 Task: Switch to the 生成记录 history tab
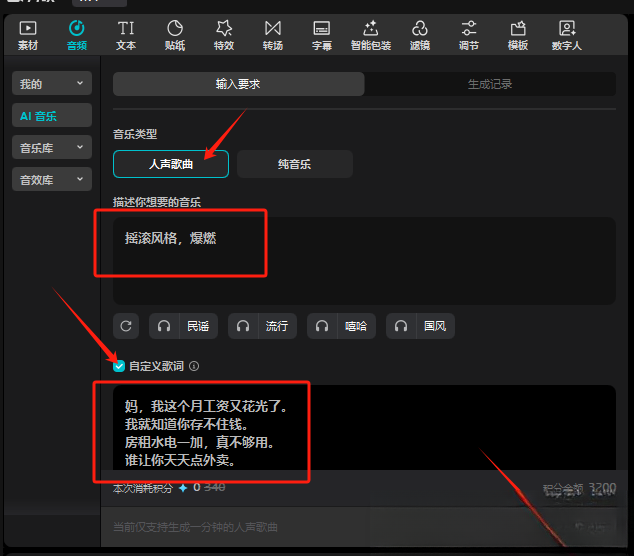[x=490, y=84]
